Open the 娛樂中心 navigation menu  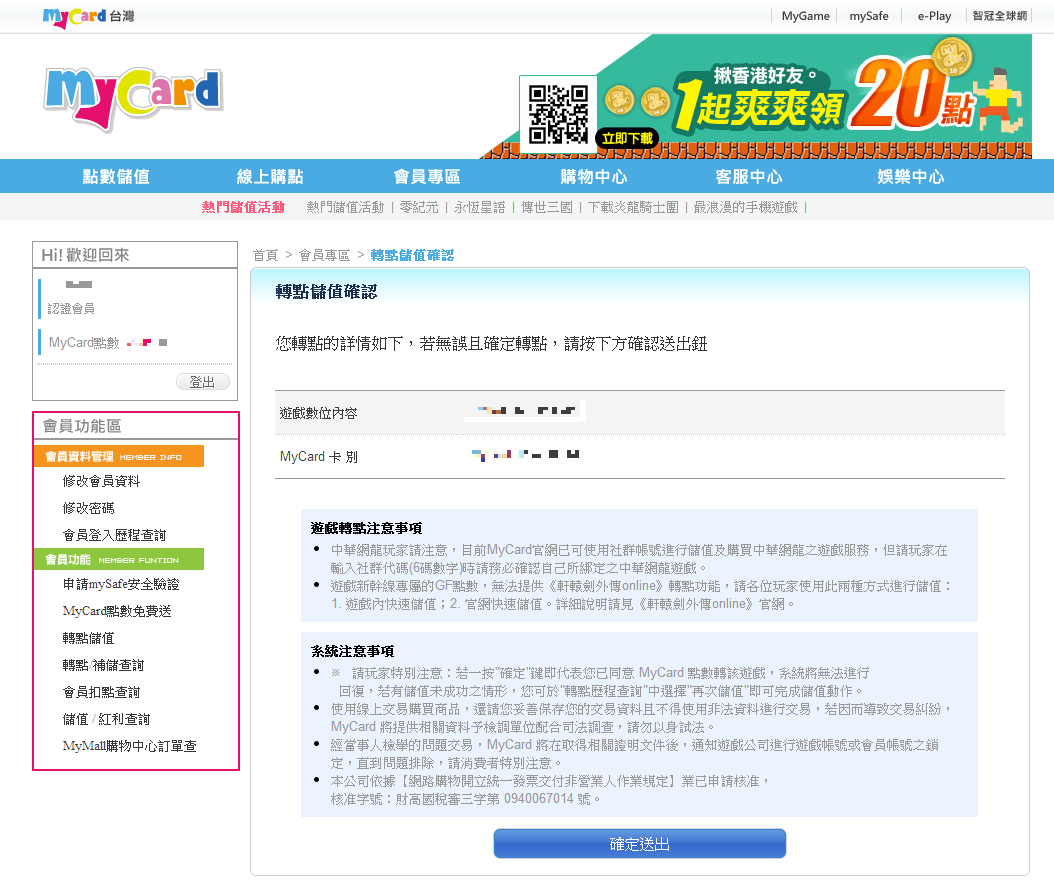coord(910,177)
